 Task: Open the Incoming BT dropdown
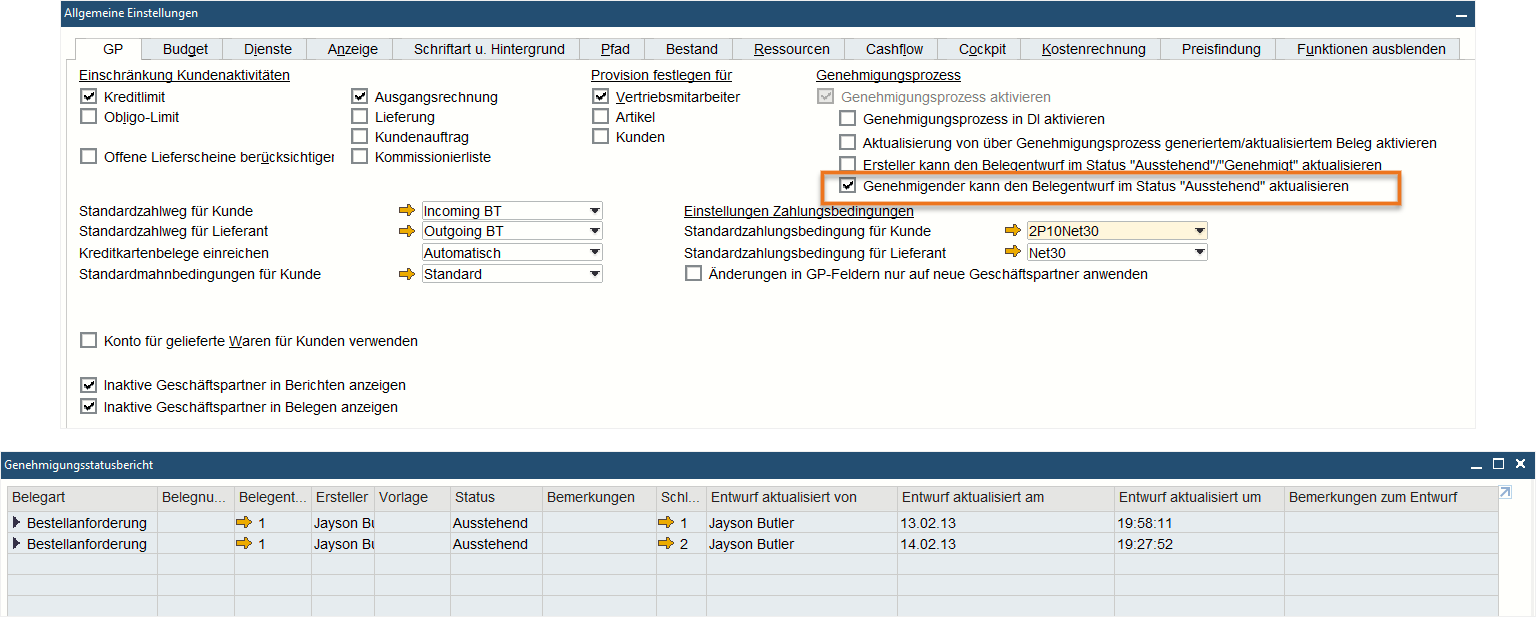[x=596, y=210]
